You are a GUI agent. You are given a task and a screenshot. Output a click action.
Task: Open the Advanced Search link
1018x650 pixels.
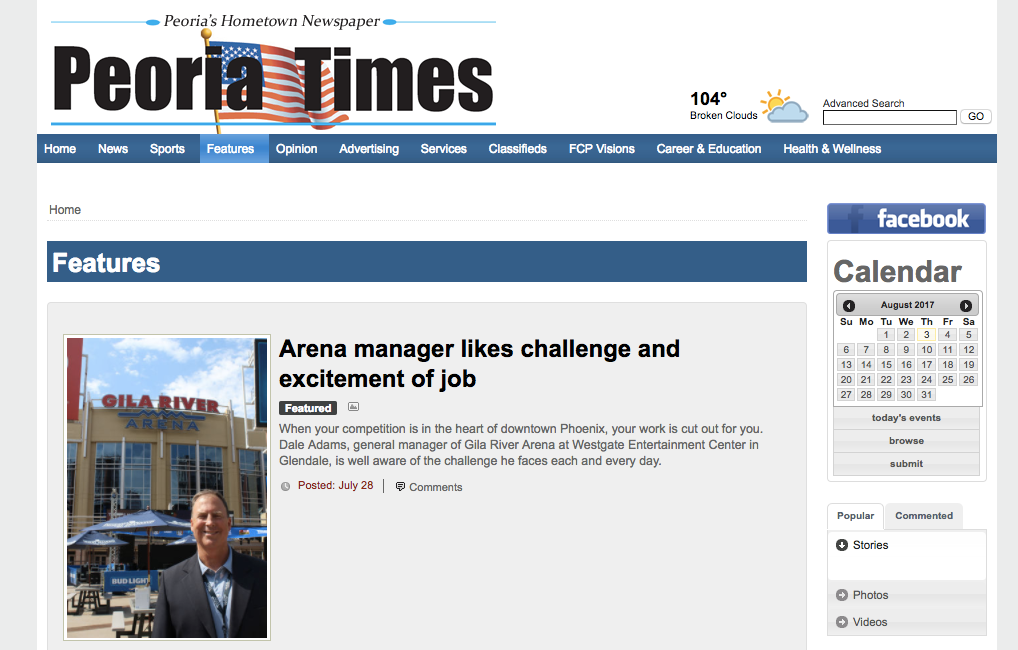(863, 103)
